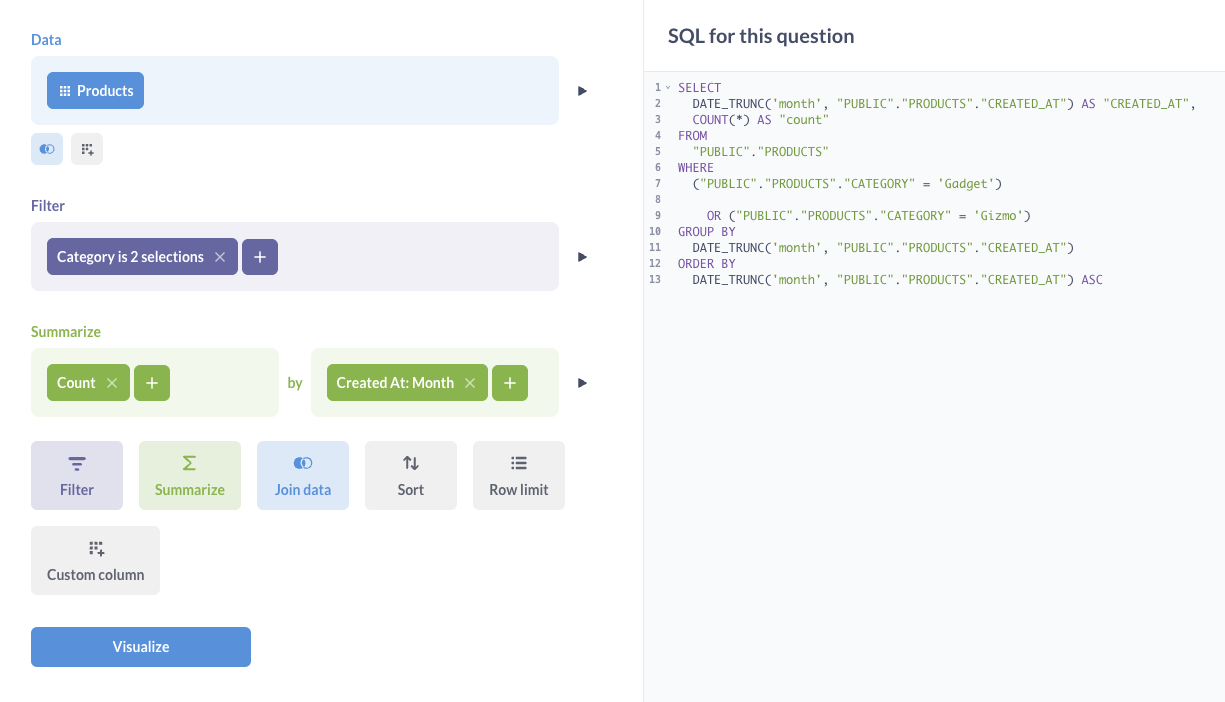
Task: Click the Visualize button
Action: [140, 646]
